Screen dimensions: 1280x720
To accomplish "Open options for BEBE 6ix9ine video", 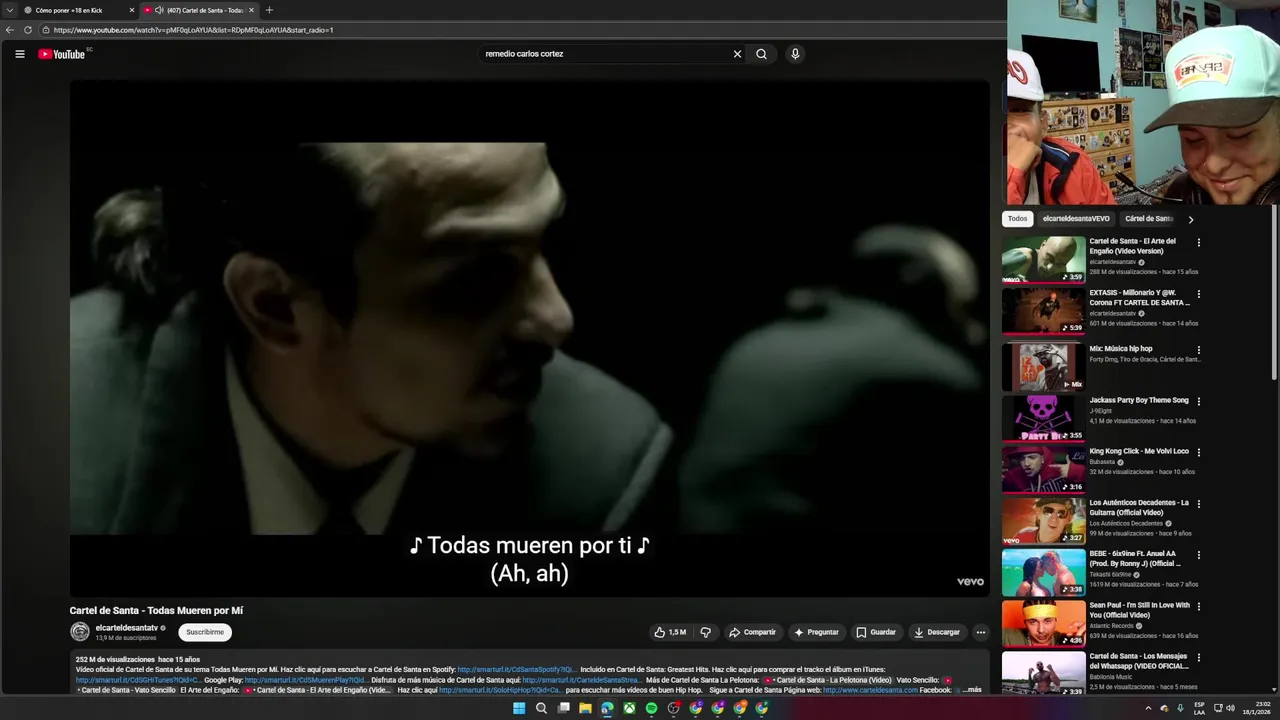I will pyautogui.click(x=1198, y=555).
